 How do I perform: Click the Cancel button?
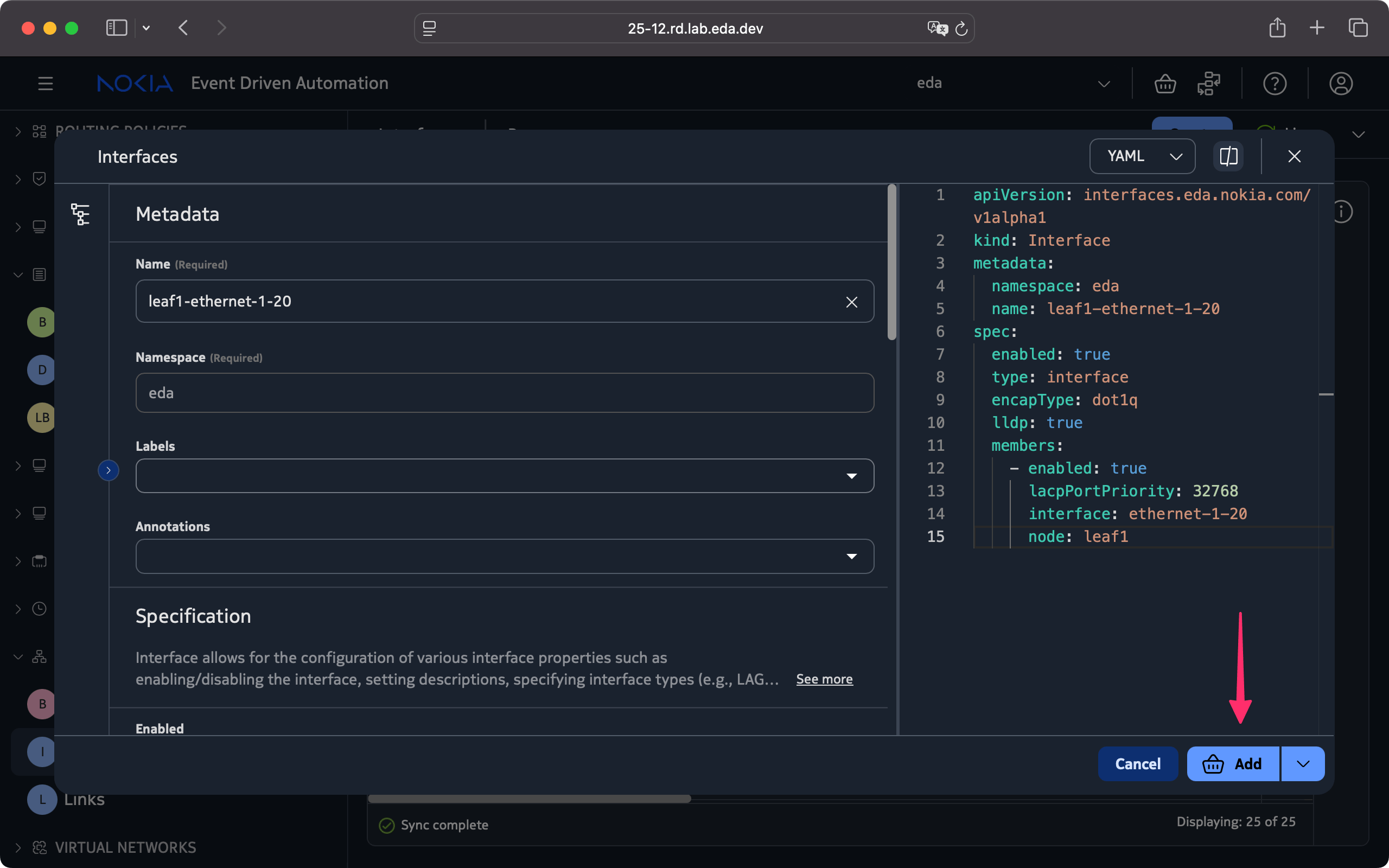(1138, 764)
